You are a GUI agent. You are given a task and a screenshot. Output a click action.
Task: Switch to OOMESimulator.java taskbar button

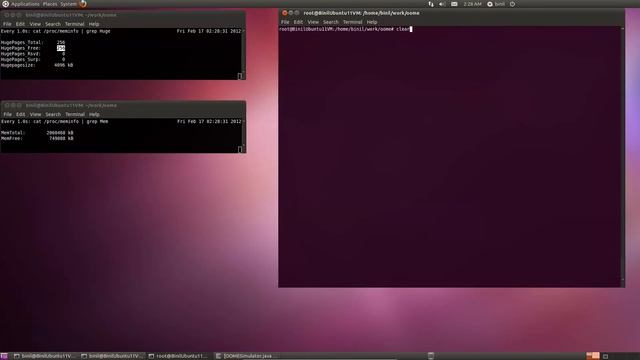(246, 356)
